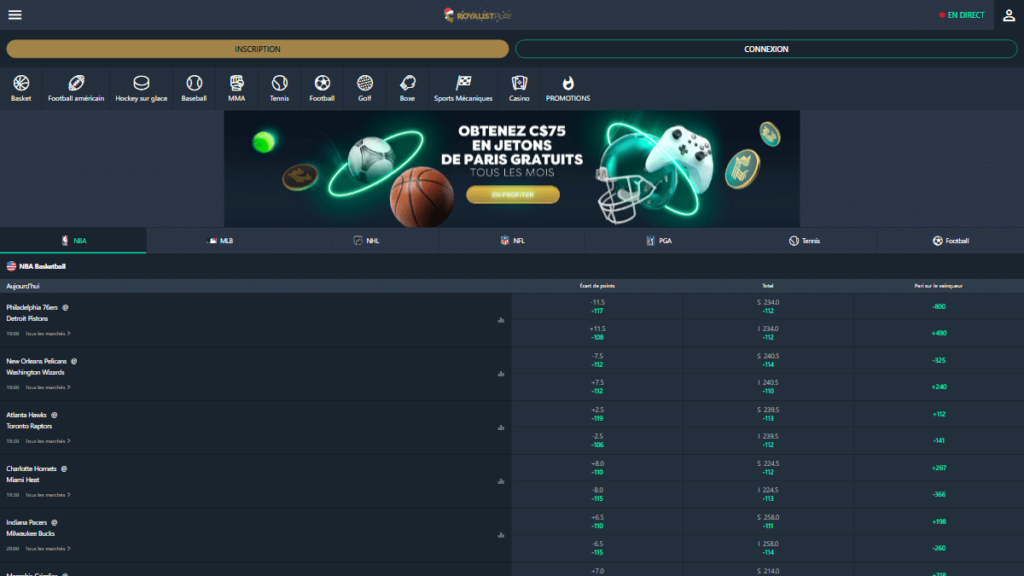This screenshot has width=1024, height=576.
Task: Expand all markets for Hornets at Heat
Action: (48, 495)
